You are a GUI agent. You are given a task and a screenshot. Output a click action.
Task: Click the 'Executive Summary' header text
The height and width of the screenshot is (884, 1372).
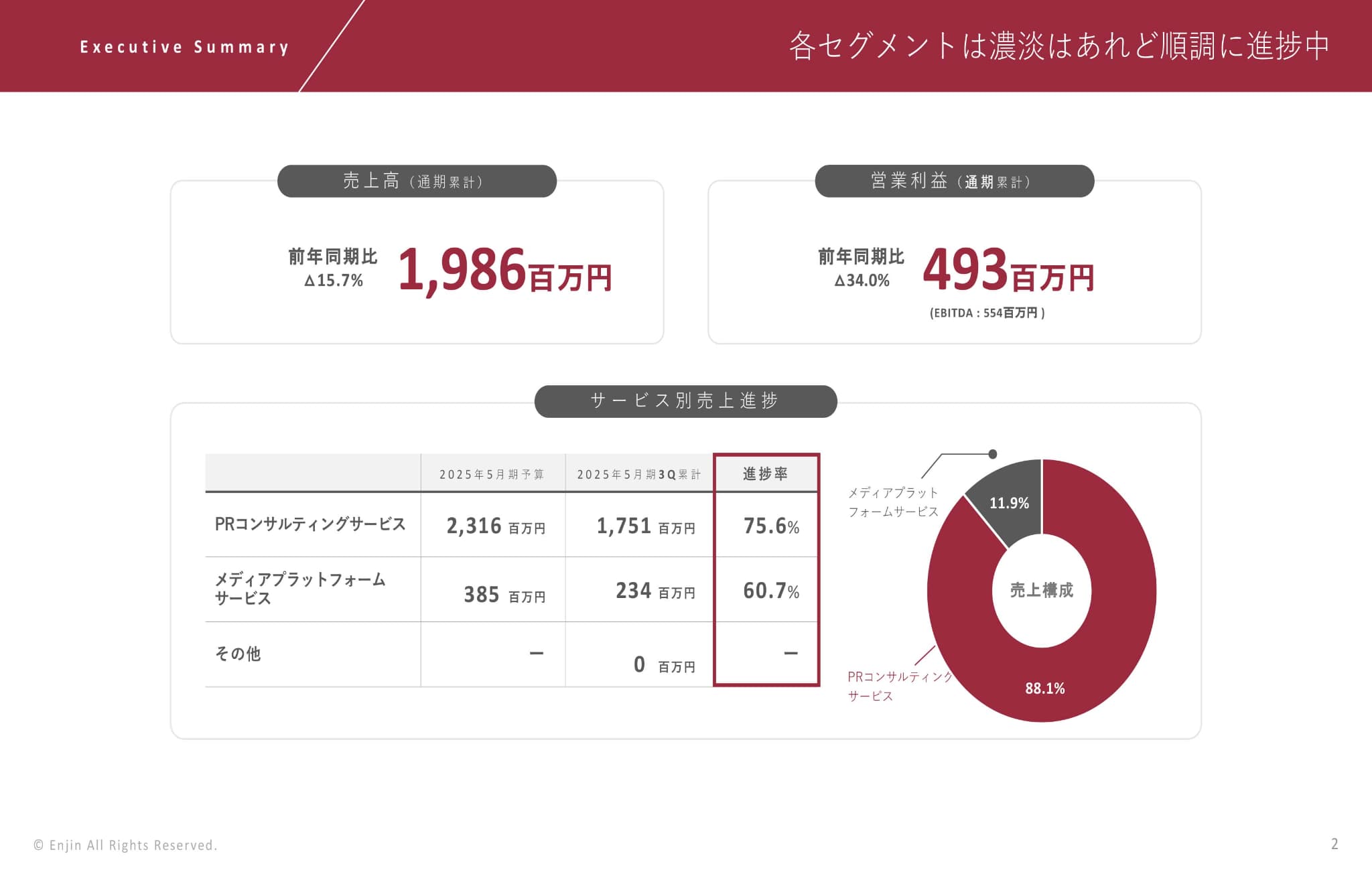coord(184,47)
